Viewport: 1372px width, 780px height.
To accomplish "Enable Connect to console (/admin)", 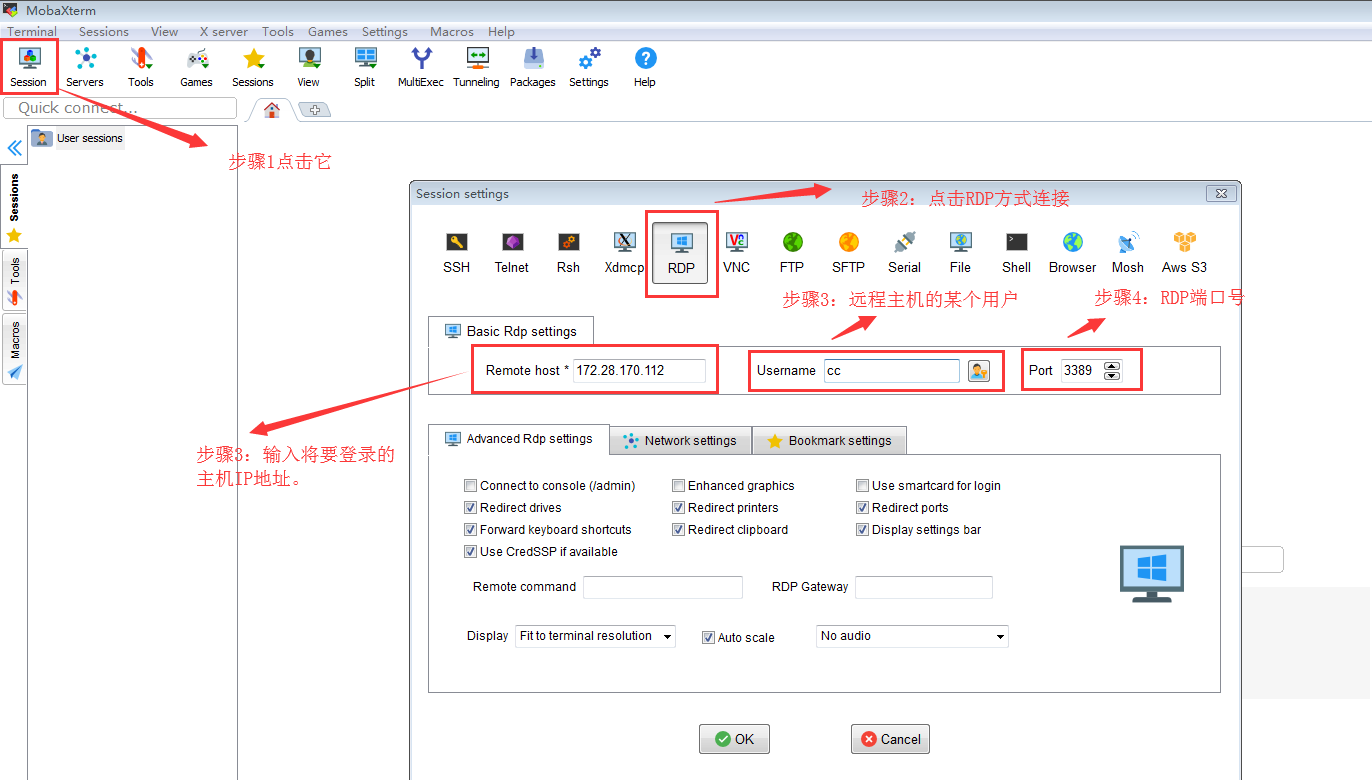I will [470, 485].
